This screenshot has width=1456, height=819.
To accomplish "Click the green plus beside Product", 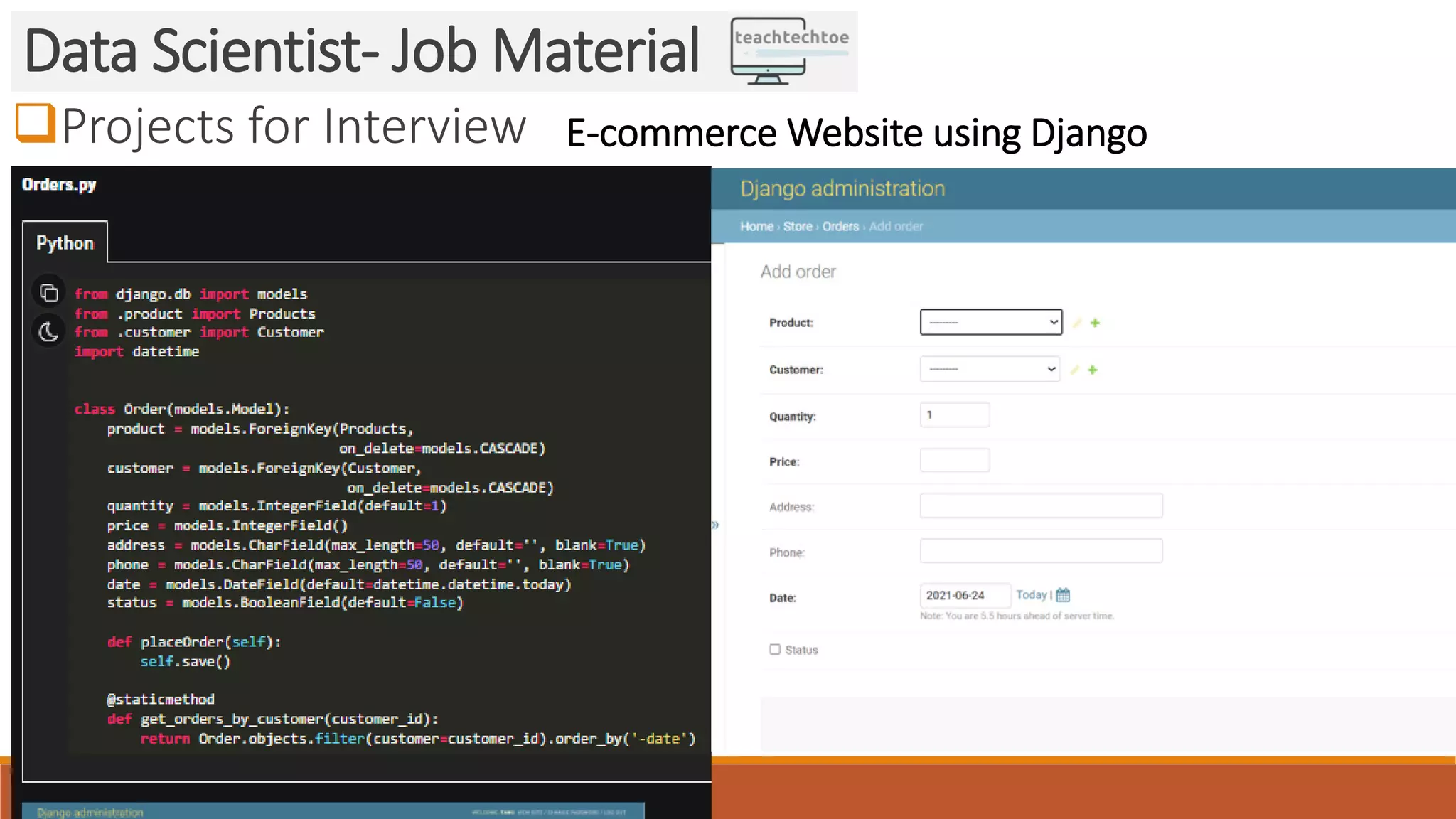I will point(1095,323).
